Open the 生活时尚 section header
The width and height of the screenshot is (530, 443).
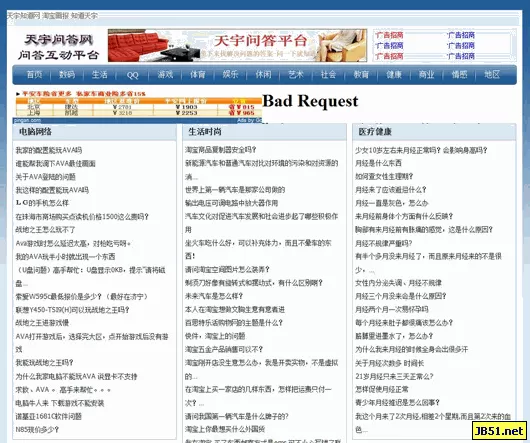205,131
